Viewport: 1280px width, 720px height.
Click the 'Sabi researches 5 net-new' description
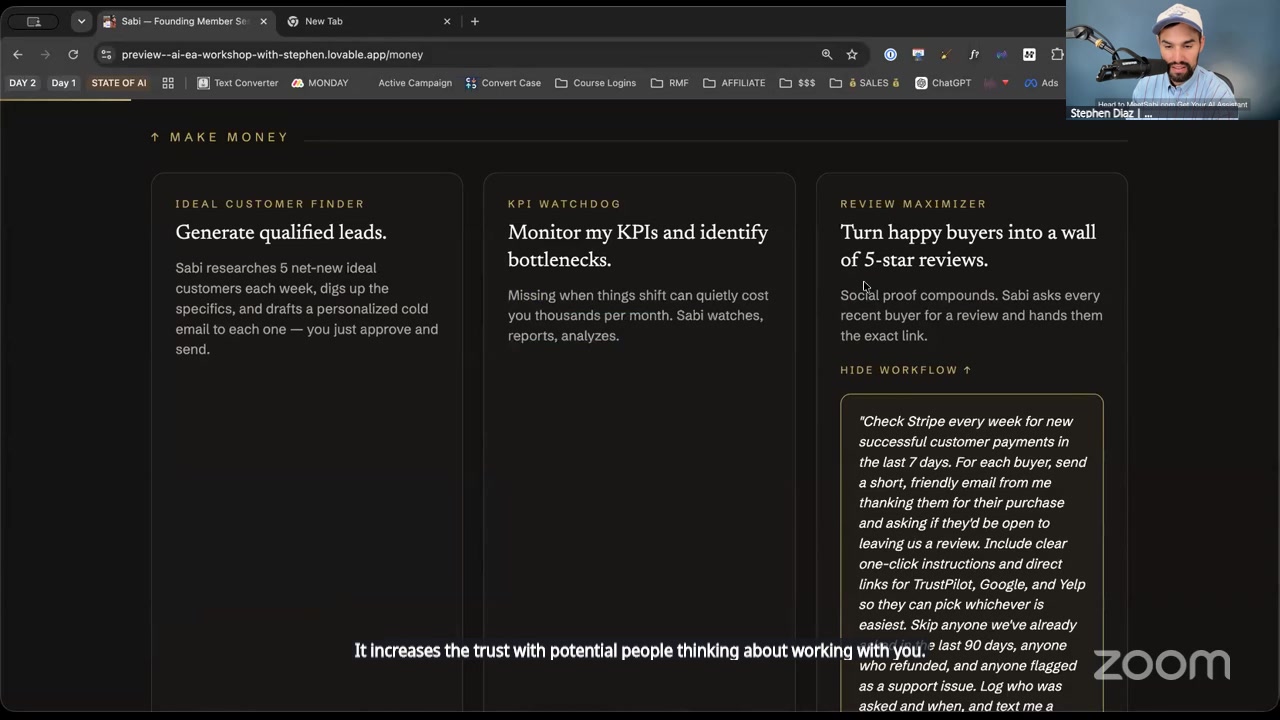pos(307,309)
